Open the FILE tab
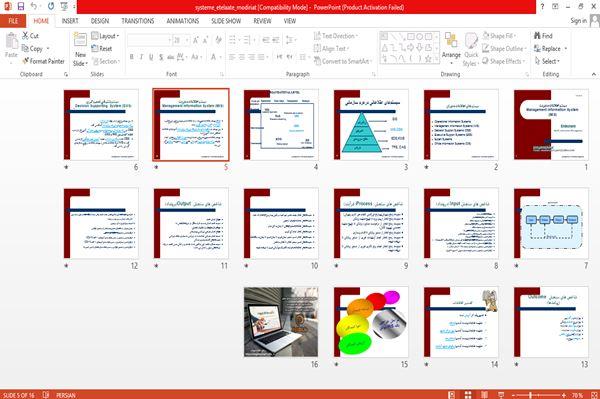 pos(13,21)
